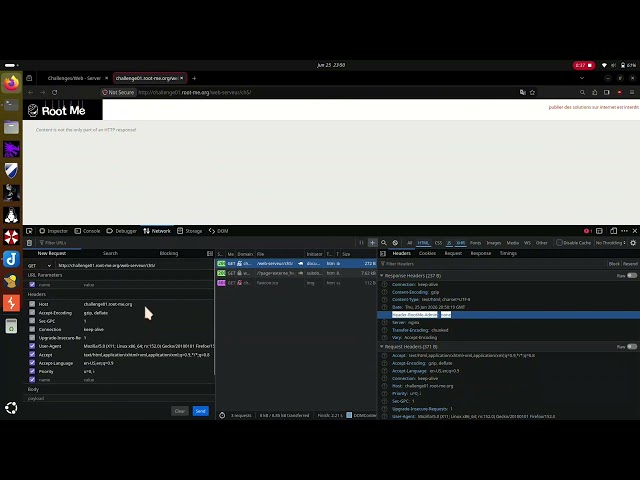Click the body payload input field
Viewport: 640px width, 480px height.
click(x=119, y=398)
